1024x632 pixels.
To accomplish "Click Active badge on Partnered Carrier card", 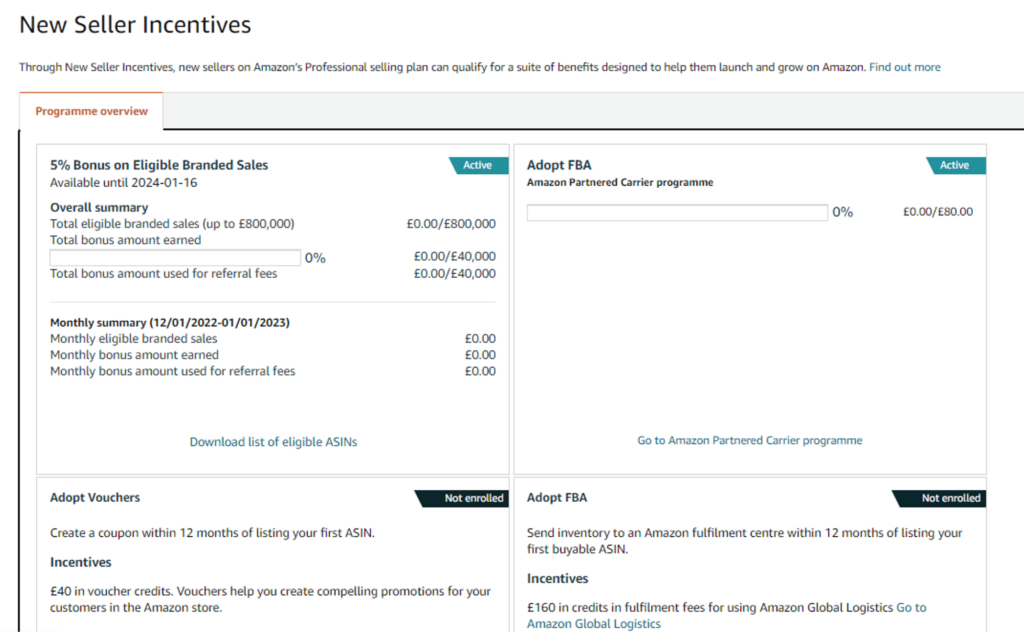I will [x=954, y=165].
